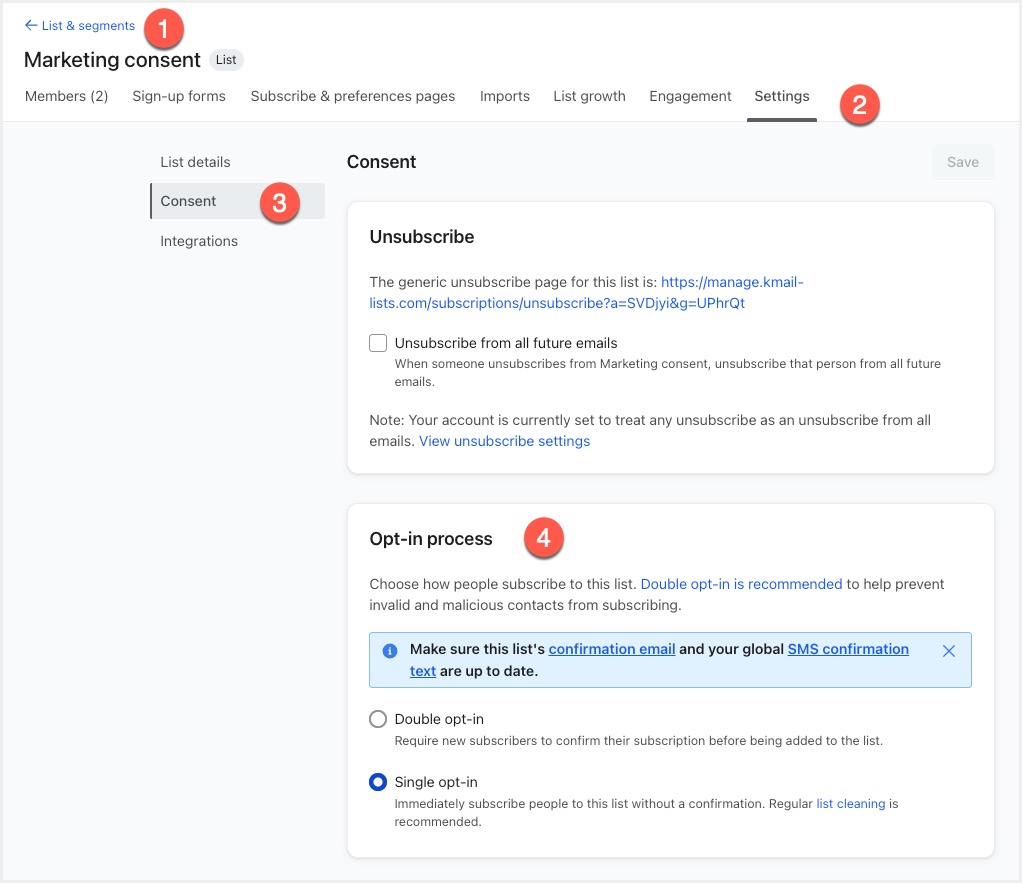Screen dimensions: 1022x883
Task: Switch to the Engagement tab
Action: pyautogui.click(x=690, y=96)
